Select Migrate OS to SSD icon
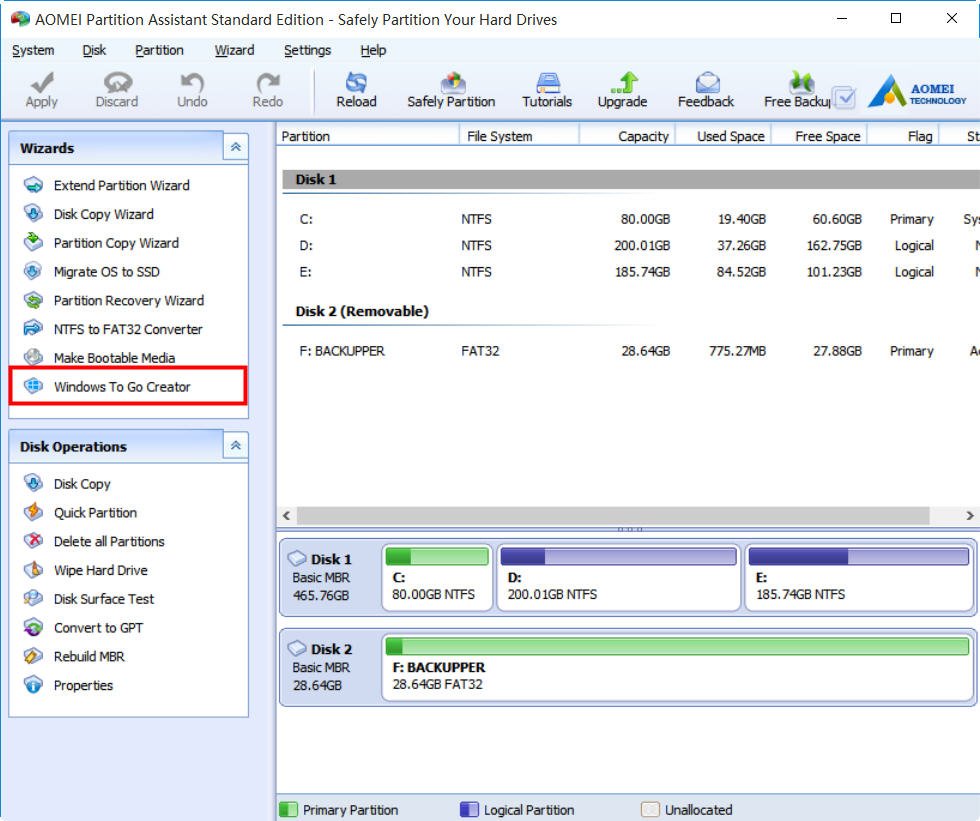980x821 pixels. (33, 271)
